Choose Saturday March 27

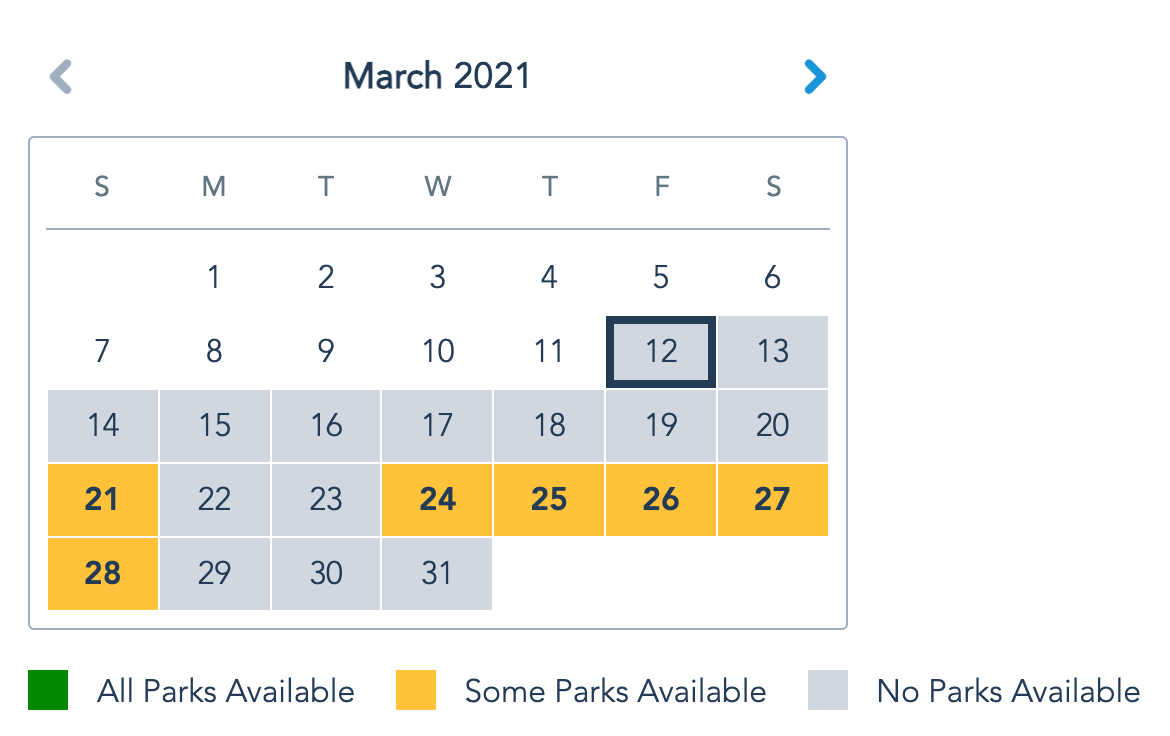[773, 499]
